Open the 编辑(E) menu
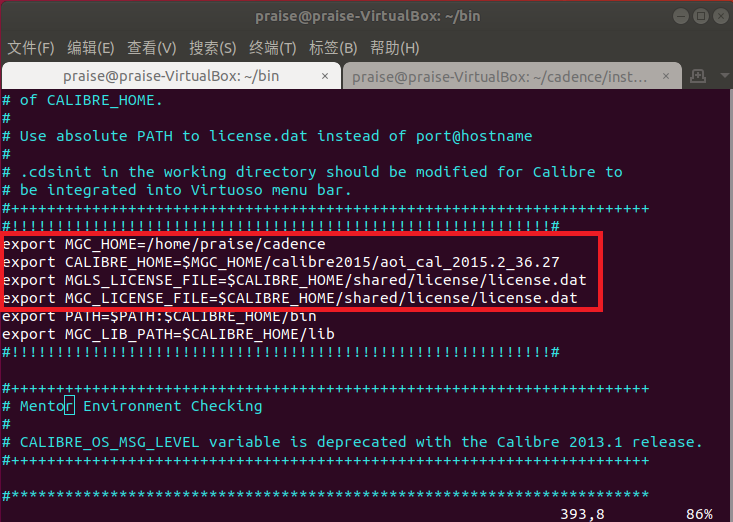 click(x=91, y=48)
